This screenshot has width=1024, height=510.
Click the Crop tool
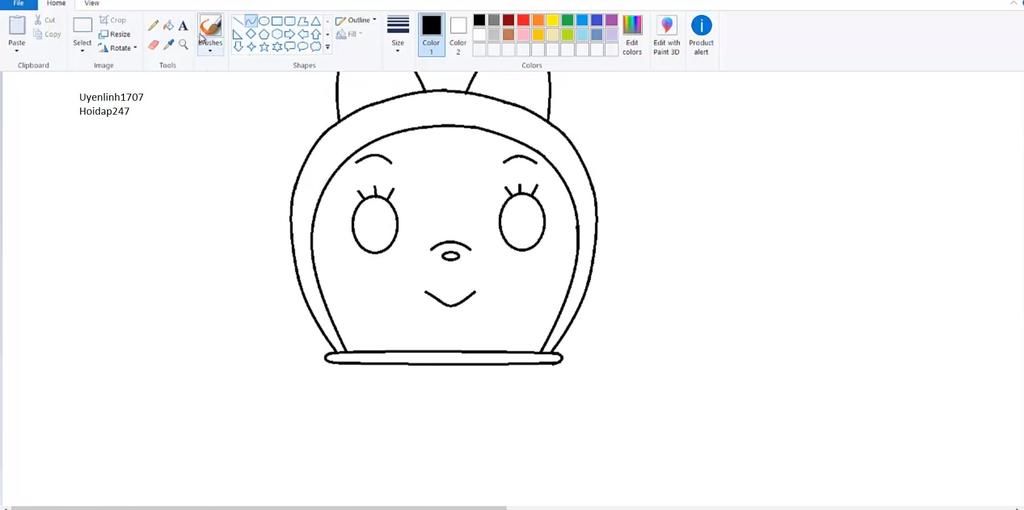pos(113,20)
